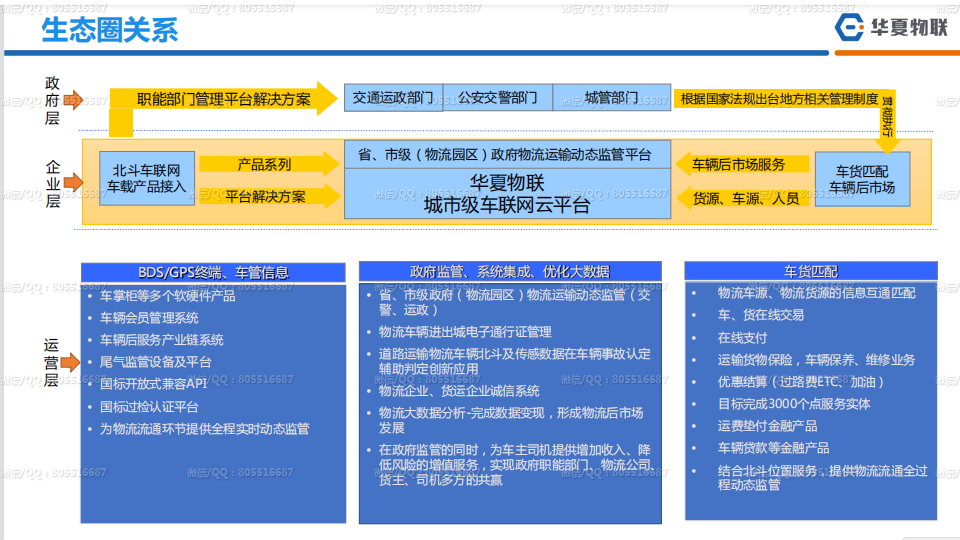Select bullet ending with (交警、运政)

(x=514, y=302)
